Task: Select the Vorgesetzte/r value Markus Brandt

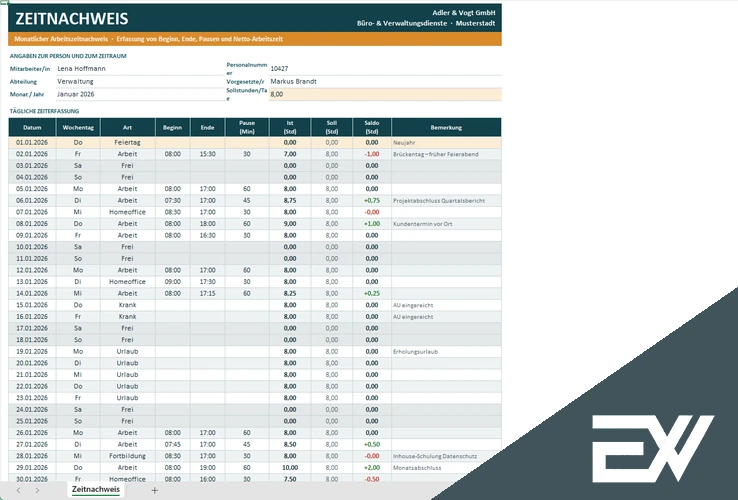Action: click(385, 81)
